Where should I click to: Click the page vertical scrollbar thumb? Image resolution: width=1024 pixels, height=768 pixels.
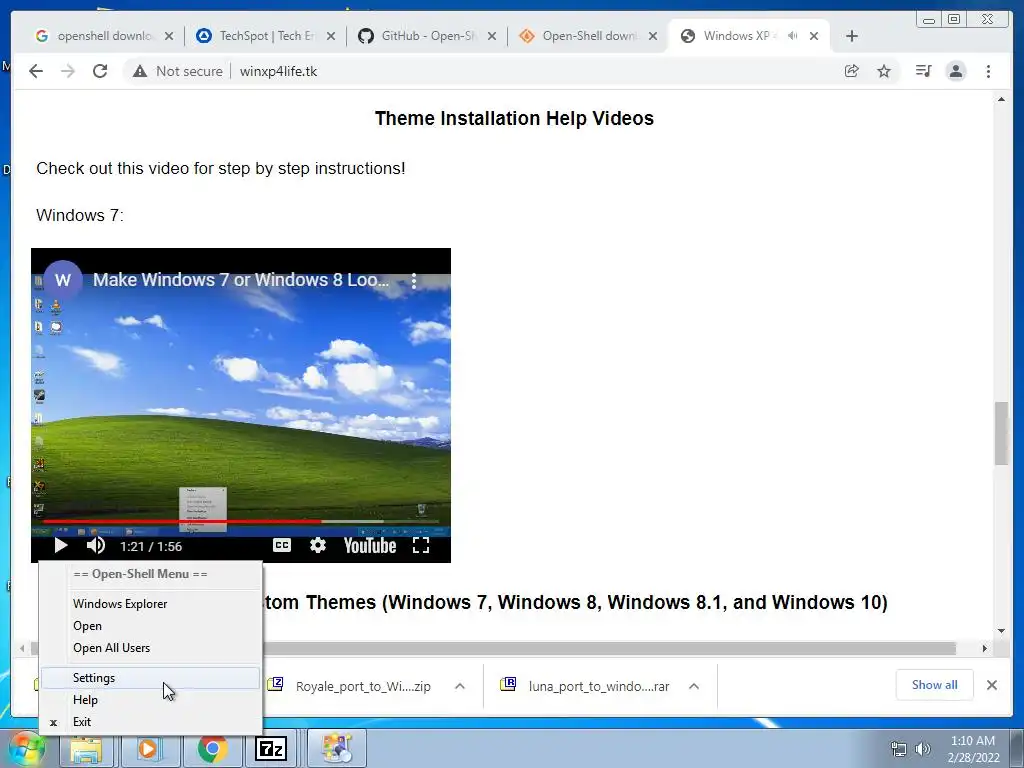click(x=1001, y=434)
